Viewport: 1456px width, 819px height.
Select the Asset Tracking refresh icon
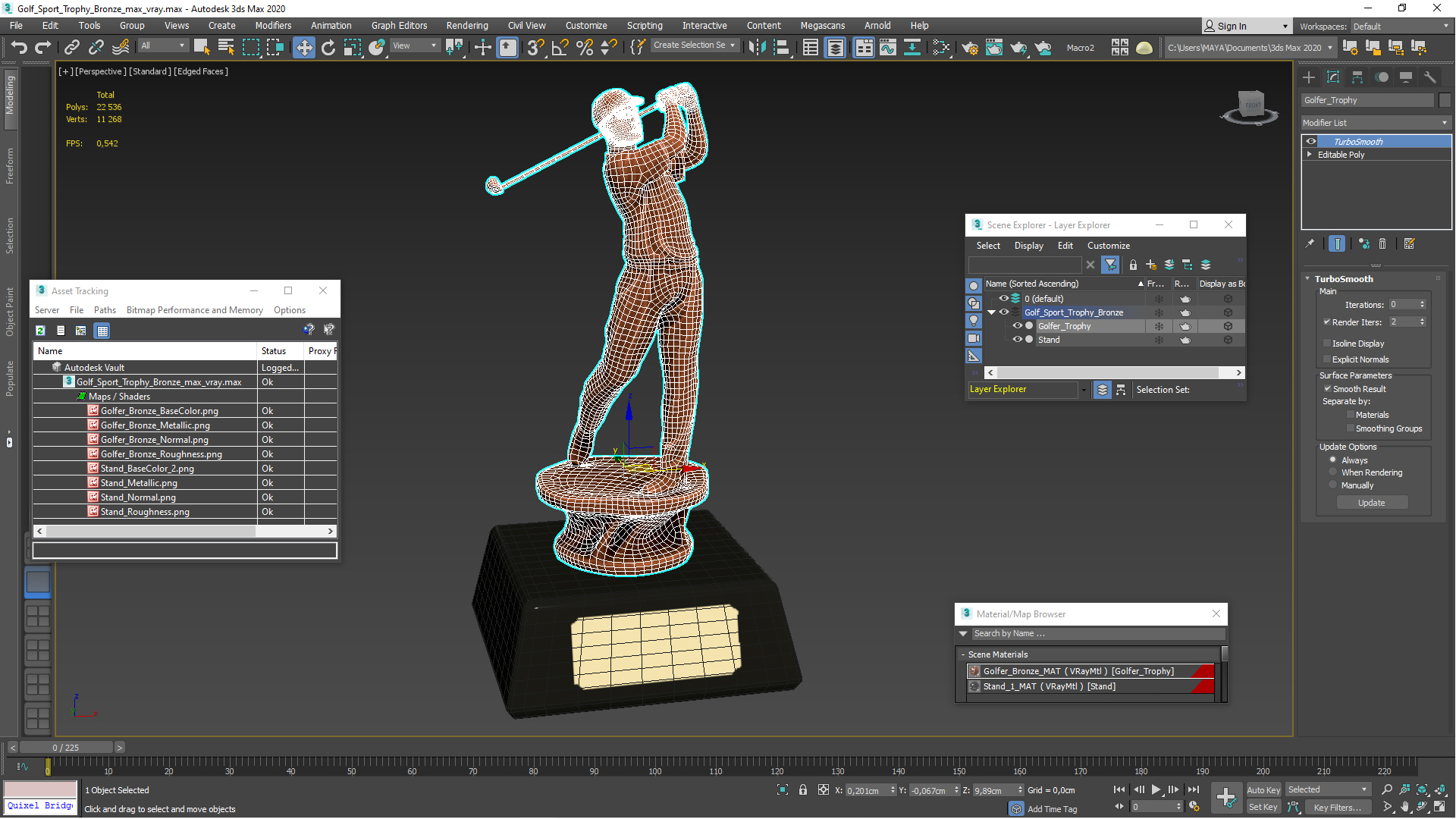click(40, 330)
